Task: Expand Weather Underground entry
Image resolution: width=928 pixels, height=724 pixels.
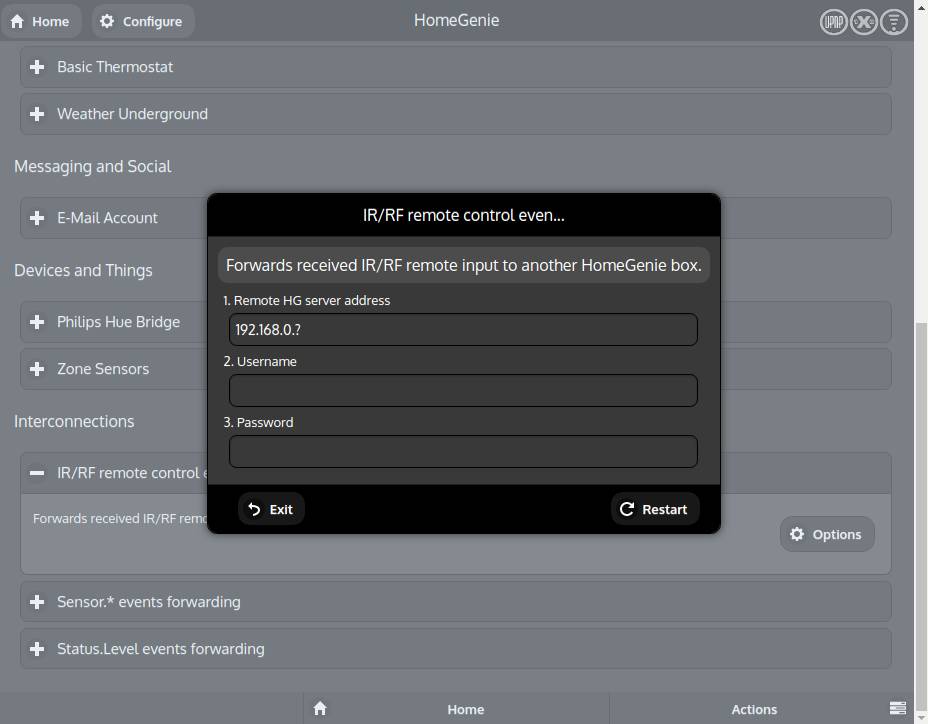Action: (x=456, y=114)
